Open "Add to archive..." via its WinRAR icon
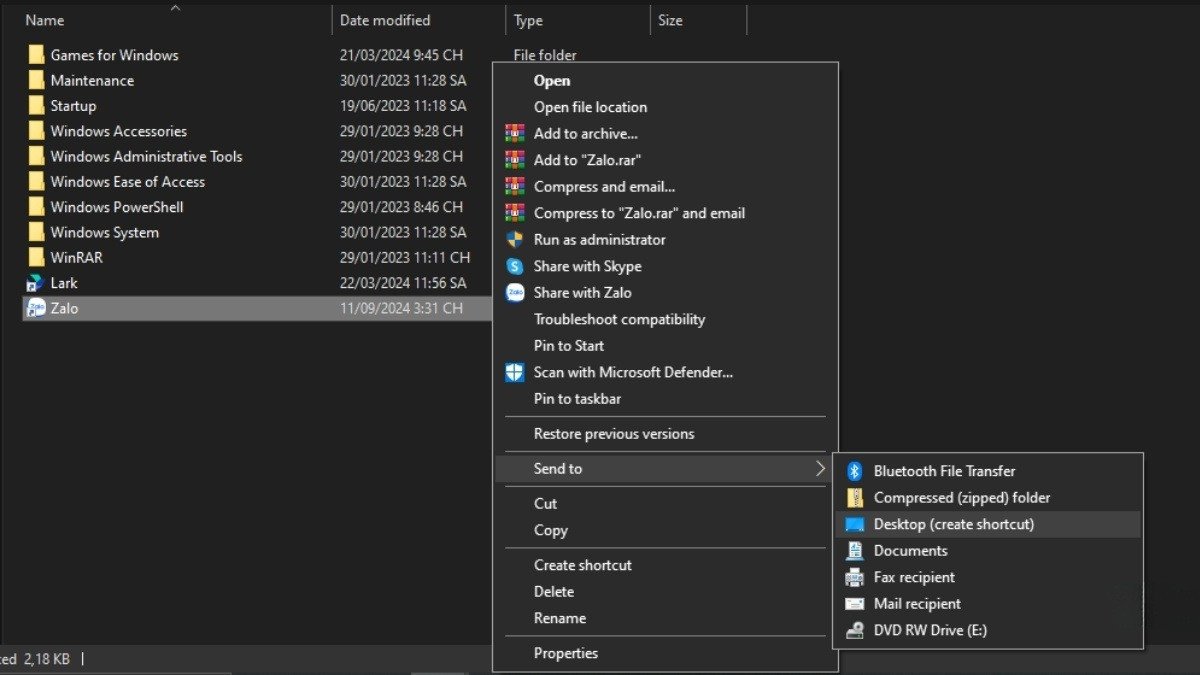Image resolution: width=1200 pixels, height=675 pixels. [x=514, y=133]
